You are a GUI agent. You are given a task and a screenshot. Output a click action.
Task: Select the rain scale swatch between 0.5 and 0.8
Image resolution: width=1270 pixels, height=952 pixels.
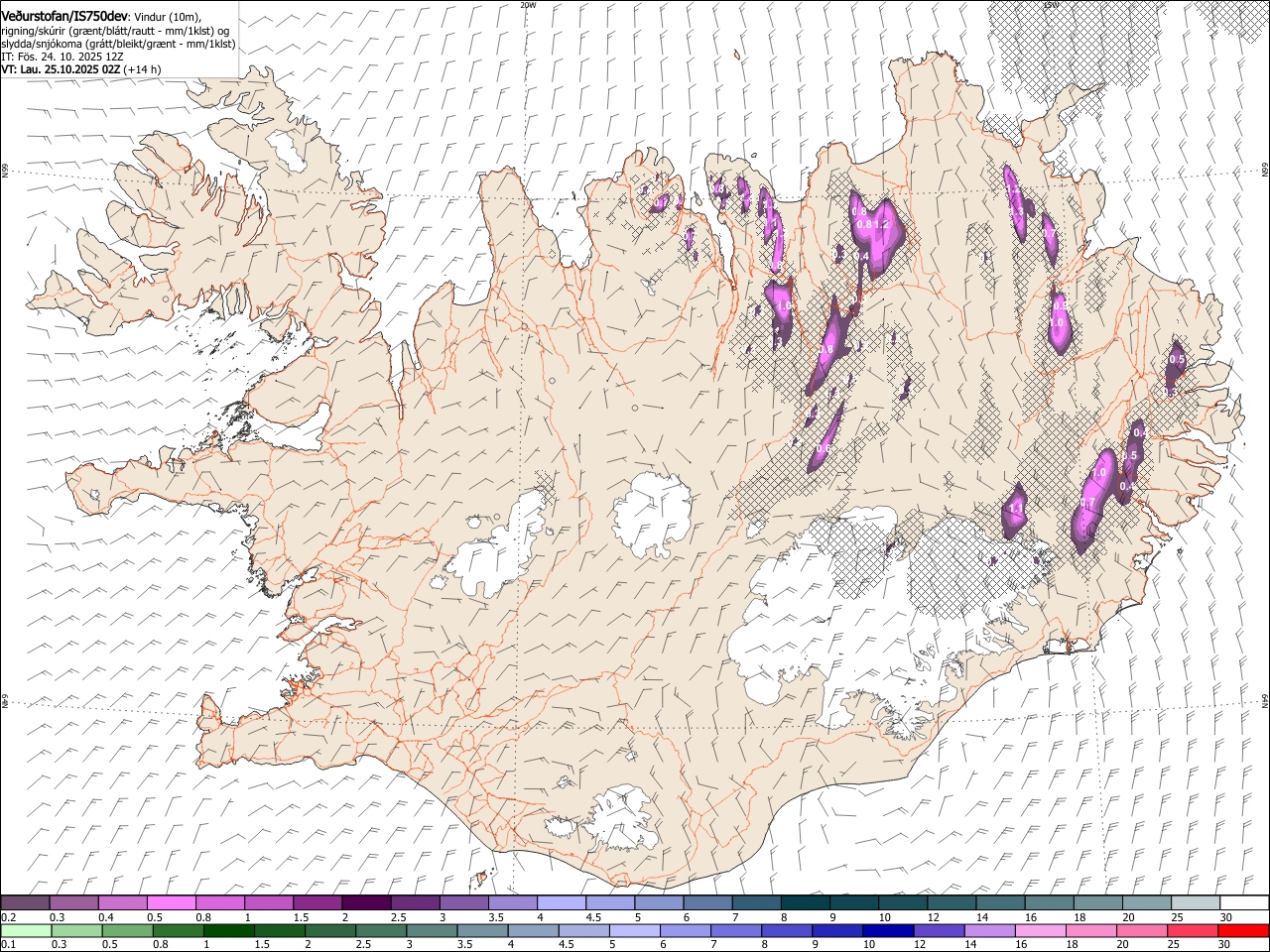[127, 930]
